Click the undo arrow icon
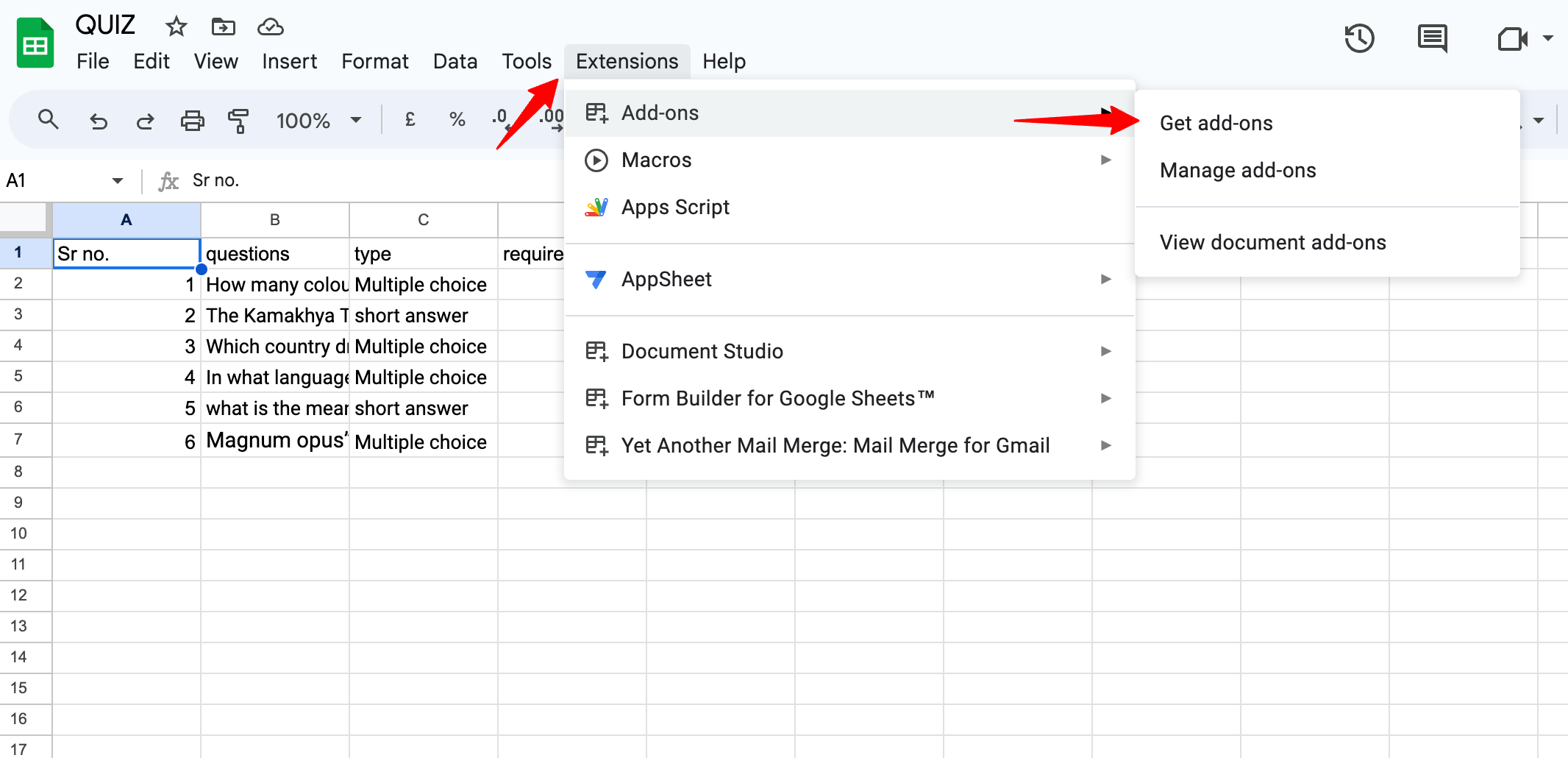 98,121
